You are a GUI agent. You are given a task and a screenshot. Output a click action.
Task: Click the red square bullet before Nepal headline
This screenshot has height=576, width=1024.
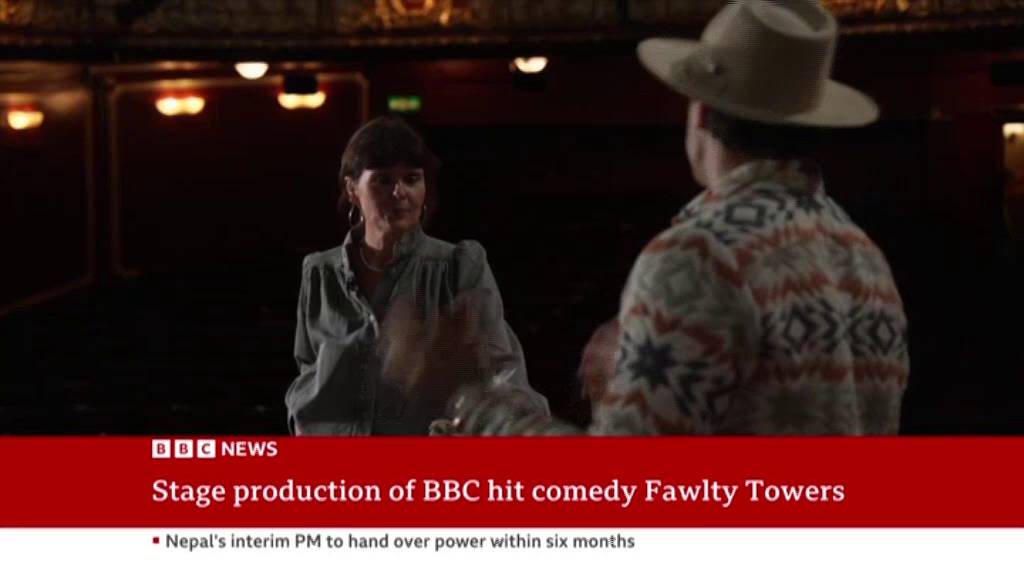[156, 540]
